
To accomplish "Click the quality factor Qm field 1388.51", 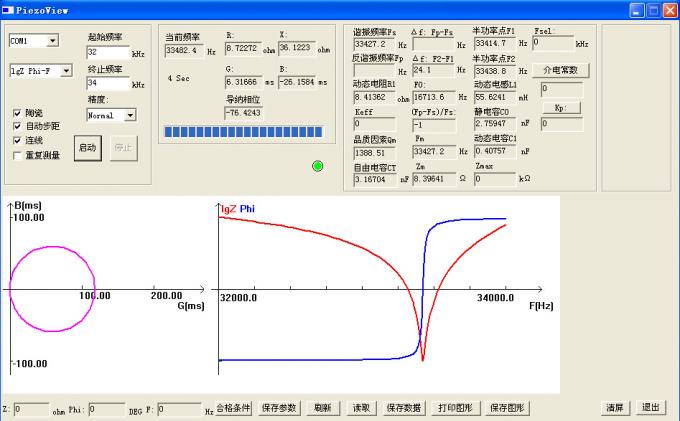I will 374,153.
